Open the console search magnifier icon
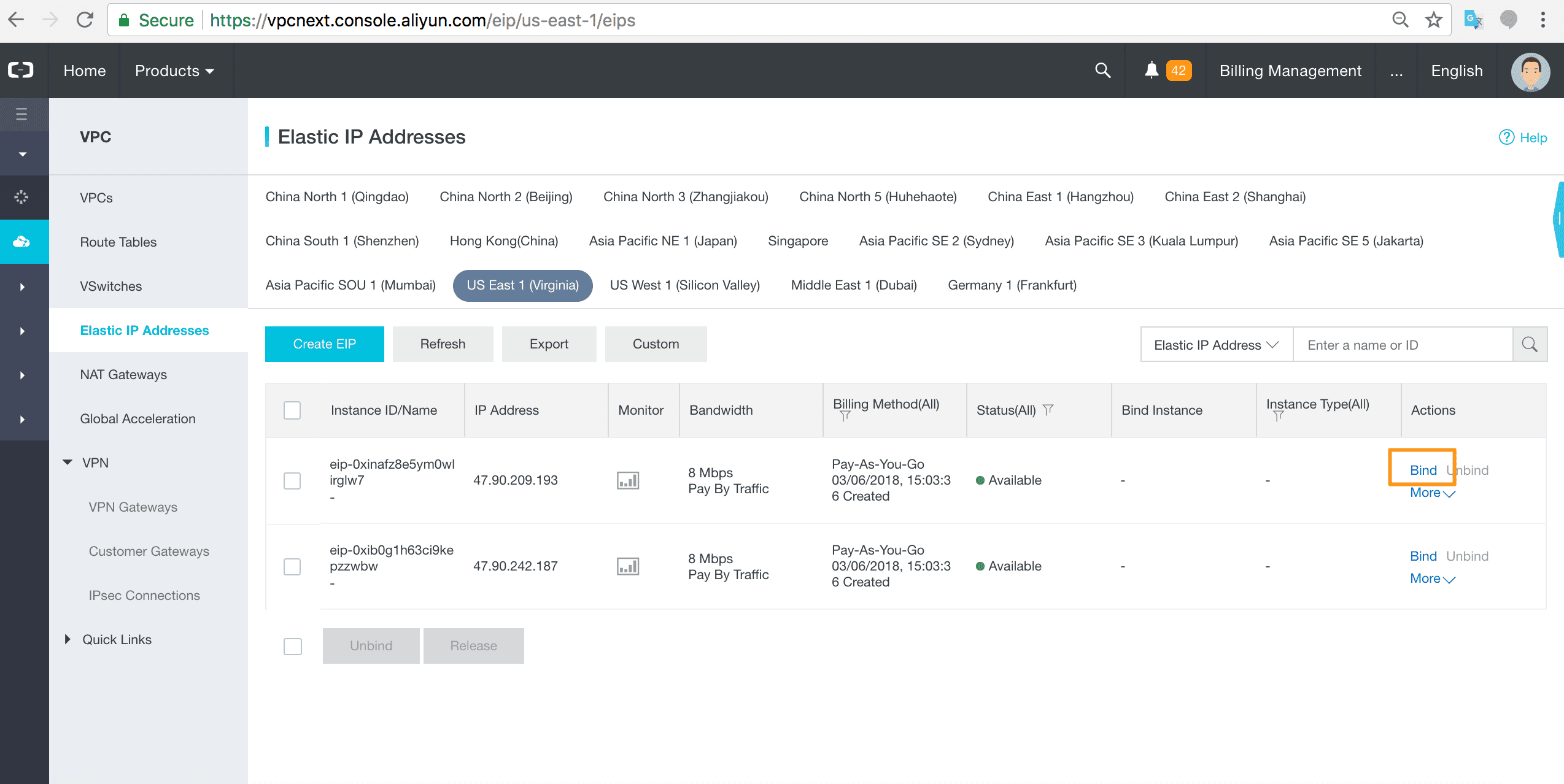1564x784 pixels. point(1102,70)
